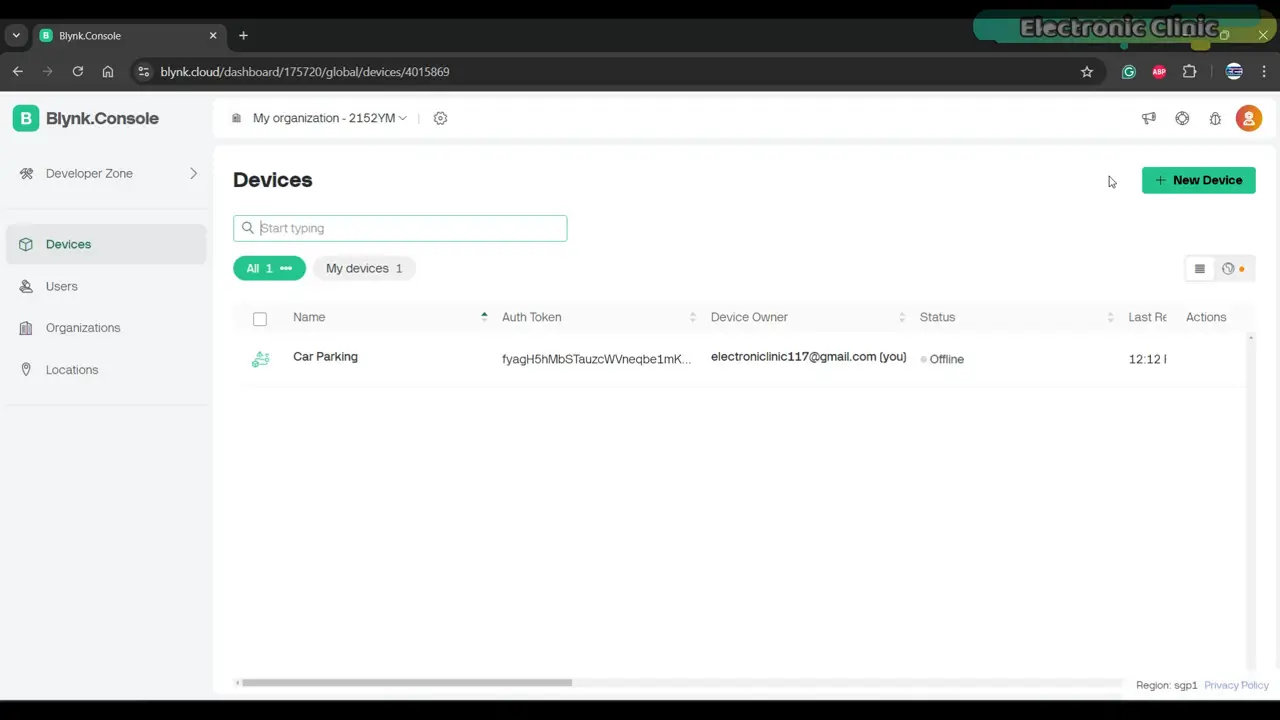This screenshot has width=1280, height=720.
Task: Click the Offline status cell
Action: coord(942,359)
